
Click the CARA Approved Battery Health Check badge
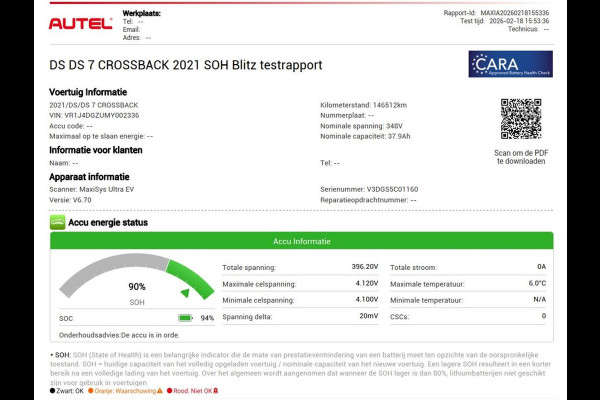click(x=510, y=64)
